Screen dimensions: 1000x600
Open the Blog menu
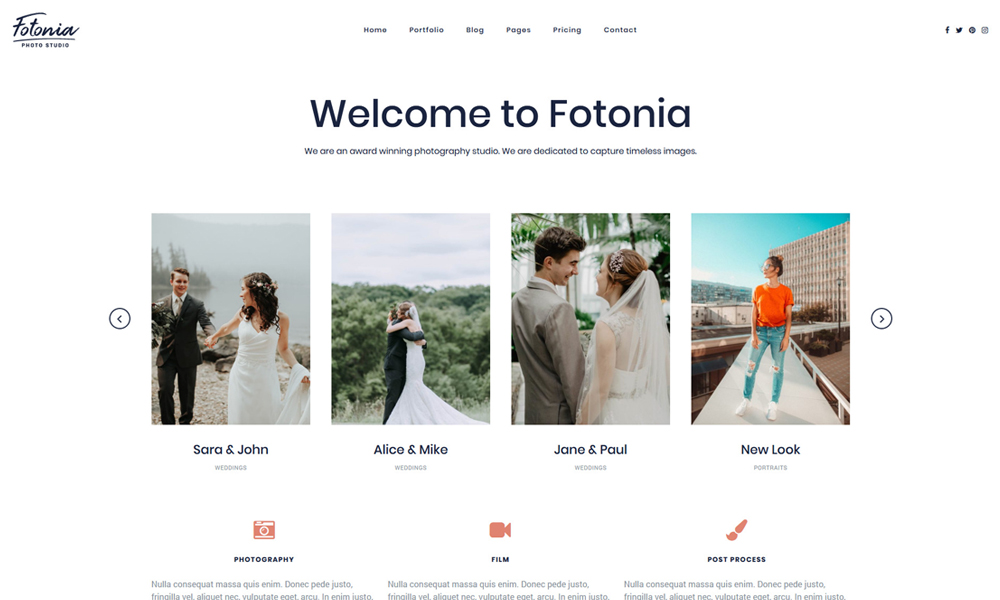(474, 30)
